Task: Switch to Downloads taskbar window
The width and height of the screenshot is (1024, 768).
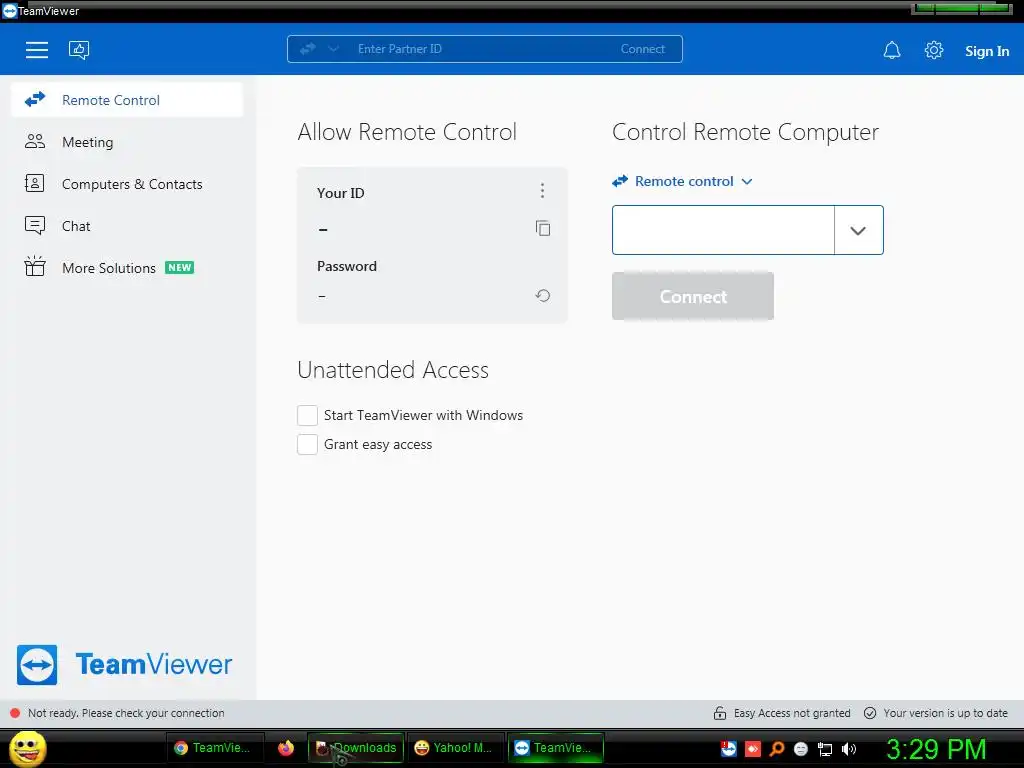Action: [356, 748]
